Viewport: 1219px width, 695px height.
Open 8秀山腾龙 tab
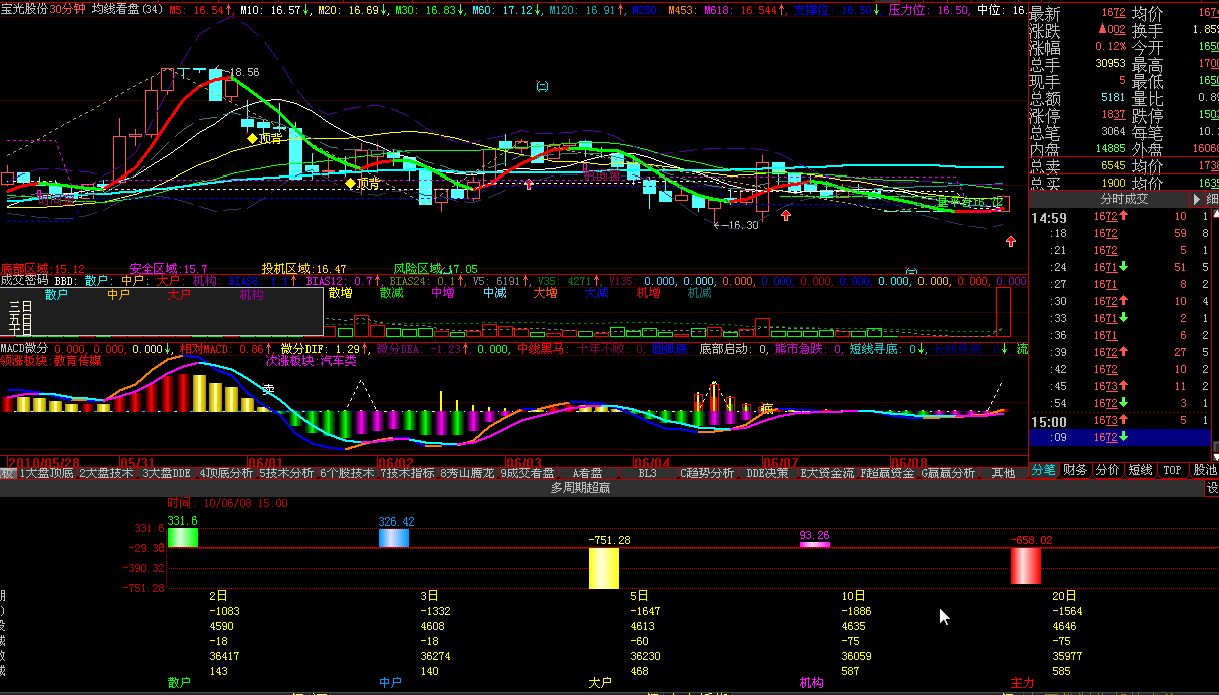click(x=467, y=473)
